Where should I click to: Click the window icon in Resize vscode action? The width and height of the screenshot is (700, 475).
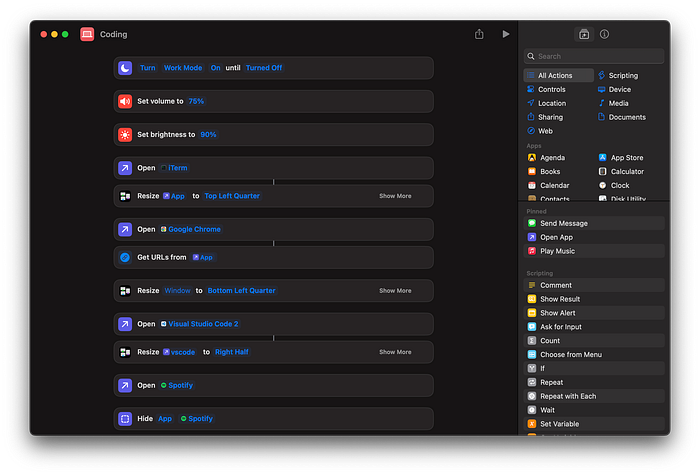tap(125, 352)
